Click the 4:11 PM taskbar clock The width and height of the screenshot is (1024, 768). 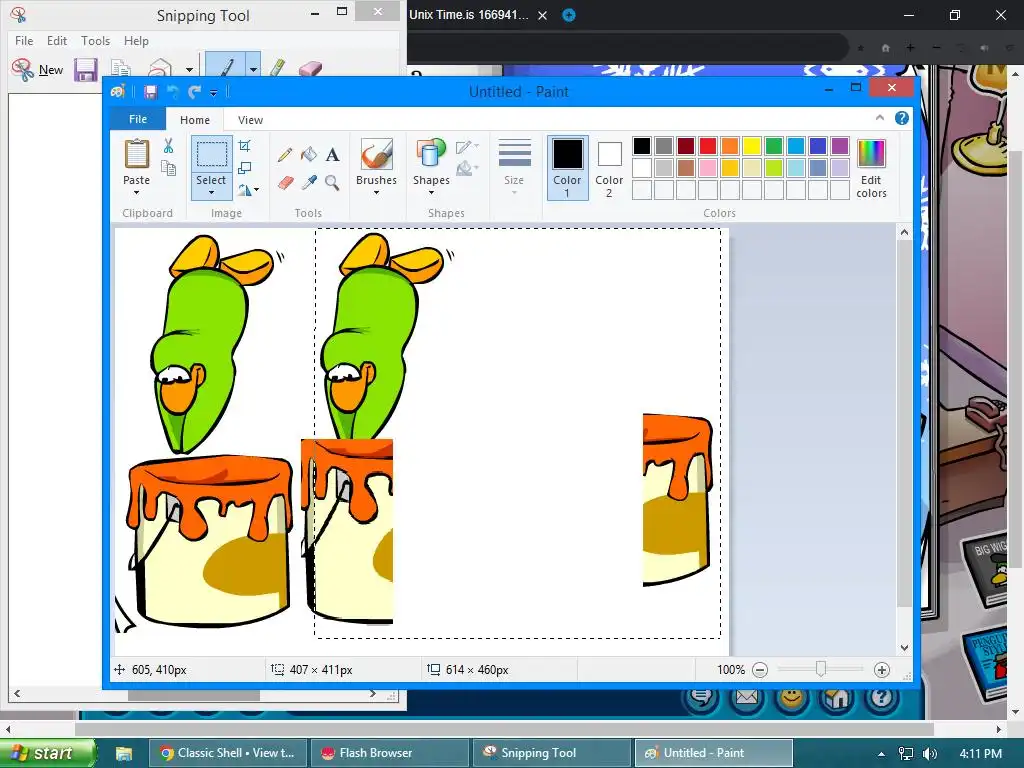click(x=981, y=754)
